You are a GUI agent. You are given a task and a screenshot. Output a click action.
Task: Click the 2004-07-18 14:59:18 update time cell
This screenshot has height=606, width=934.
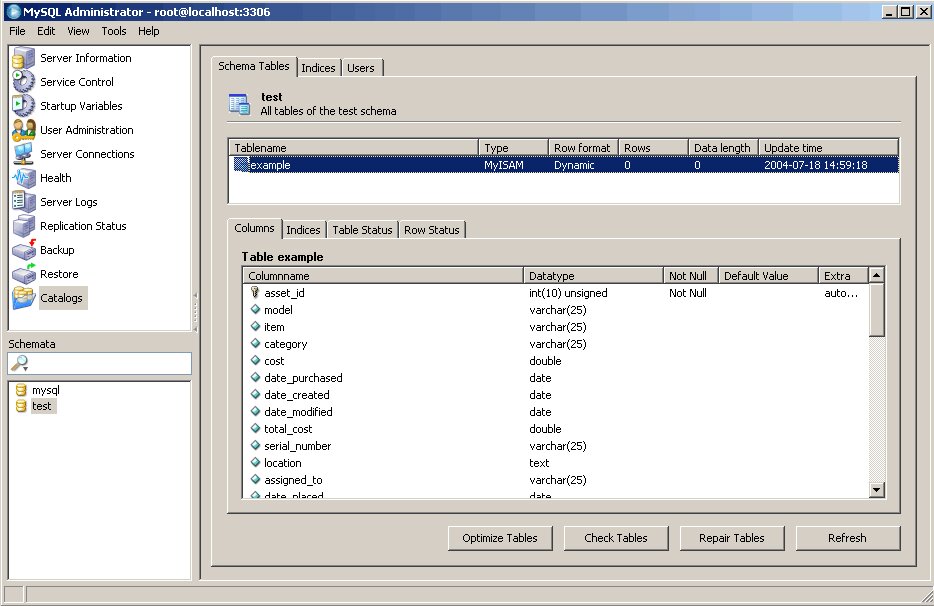(815, 165)
